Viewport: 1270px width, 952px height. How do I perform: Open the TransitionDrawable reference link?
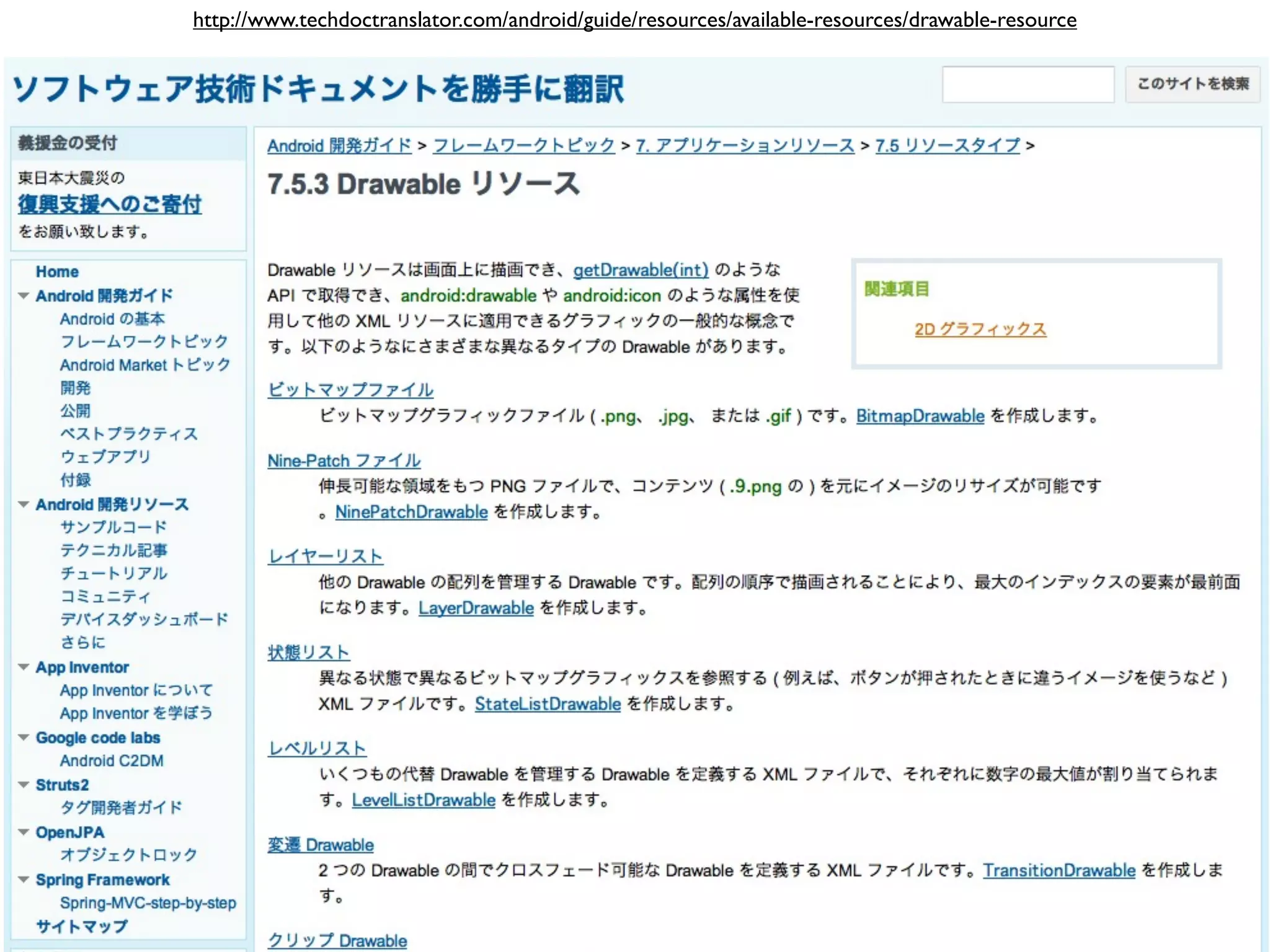click(1059, 871)
